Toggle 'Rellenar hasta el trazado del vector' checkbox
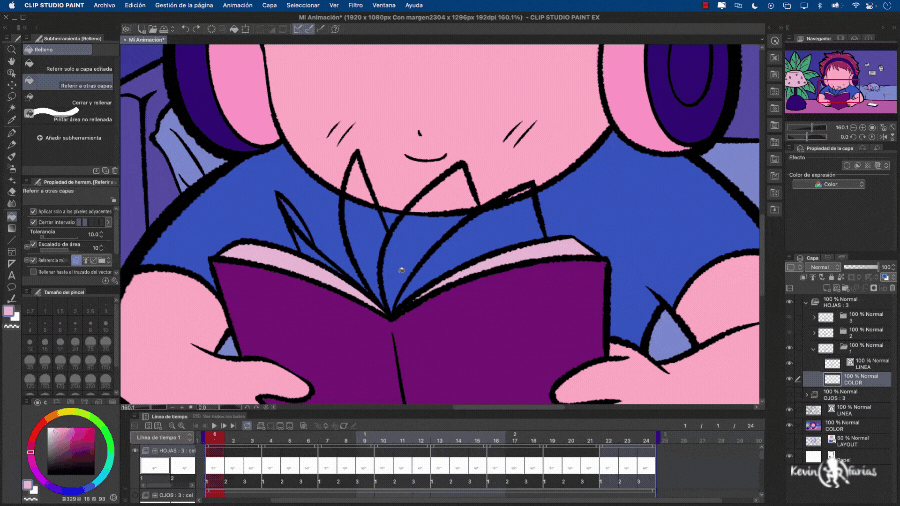 (33, 272)
